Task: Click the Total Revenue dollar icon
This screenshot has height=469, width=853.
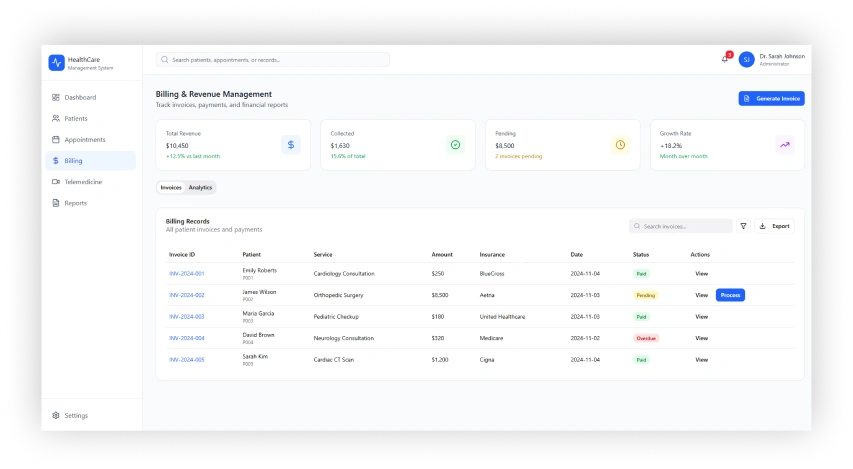Action: [x=291, y=145]
